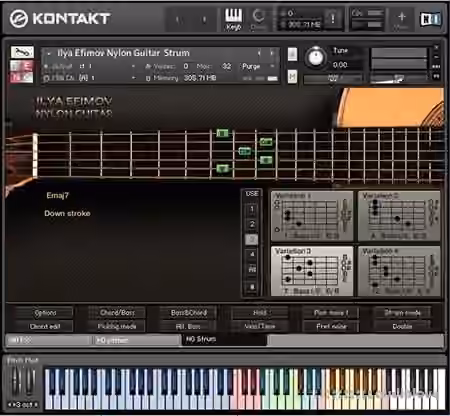
Task: Toggle the Fret noise button
Action: click(331, 326)
